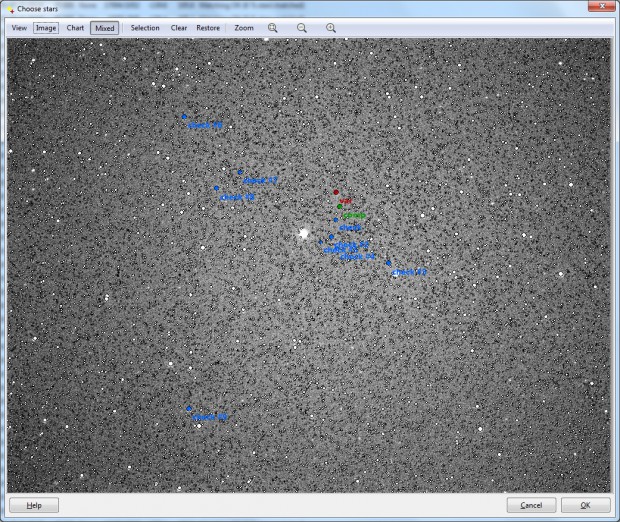Confirm star selection with OK

pyautogui.click(x=585, y=505)
